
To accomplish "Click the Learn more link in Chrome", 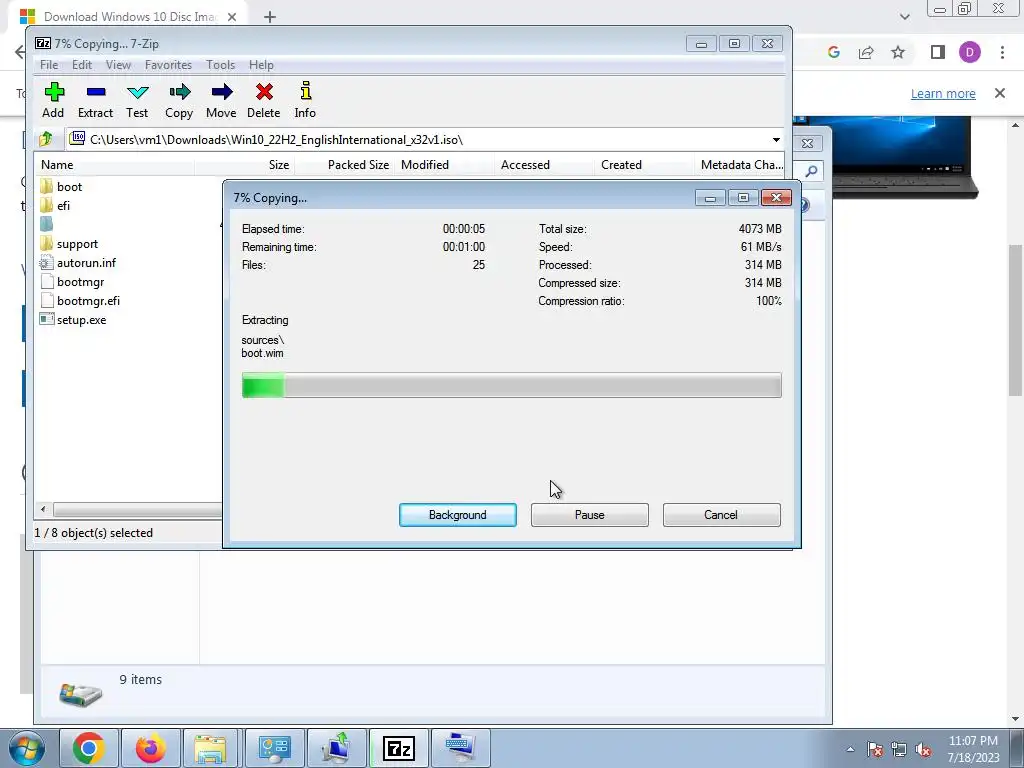I will (943, 93).
